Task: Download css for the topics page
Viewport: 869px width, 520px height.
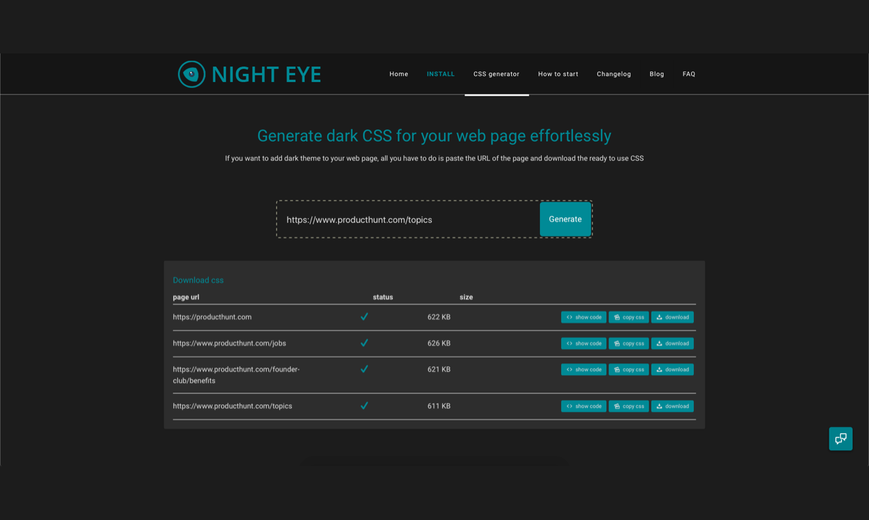Action: (672, 406)
